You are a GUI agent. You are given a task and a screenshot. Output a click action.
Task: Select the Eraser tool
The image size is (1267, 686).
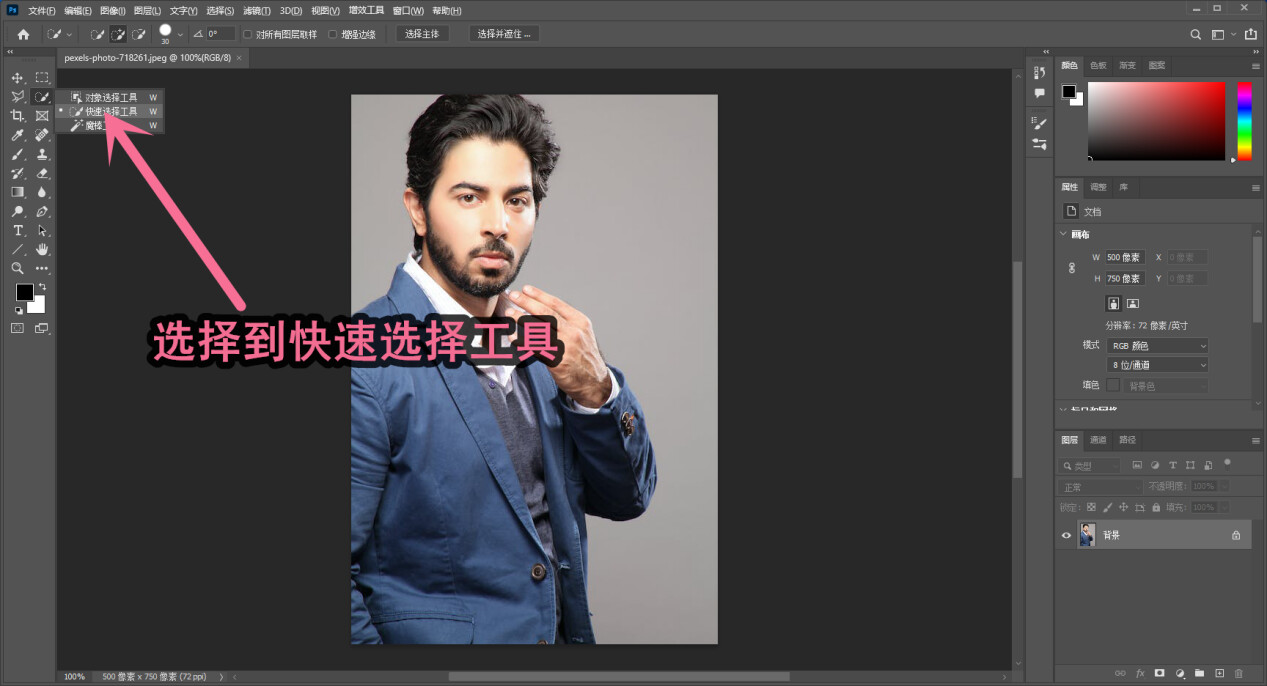[42, 173]
